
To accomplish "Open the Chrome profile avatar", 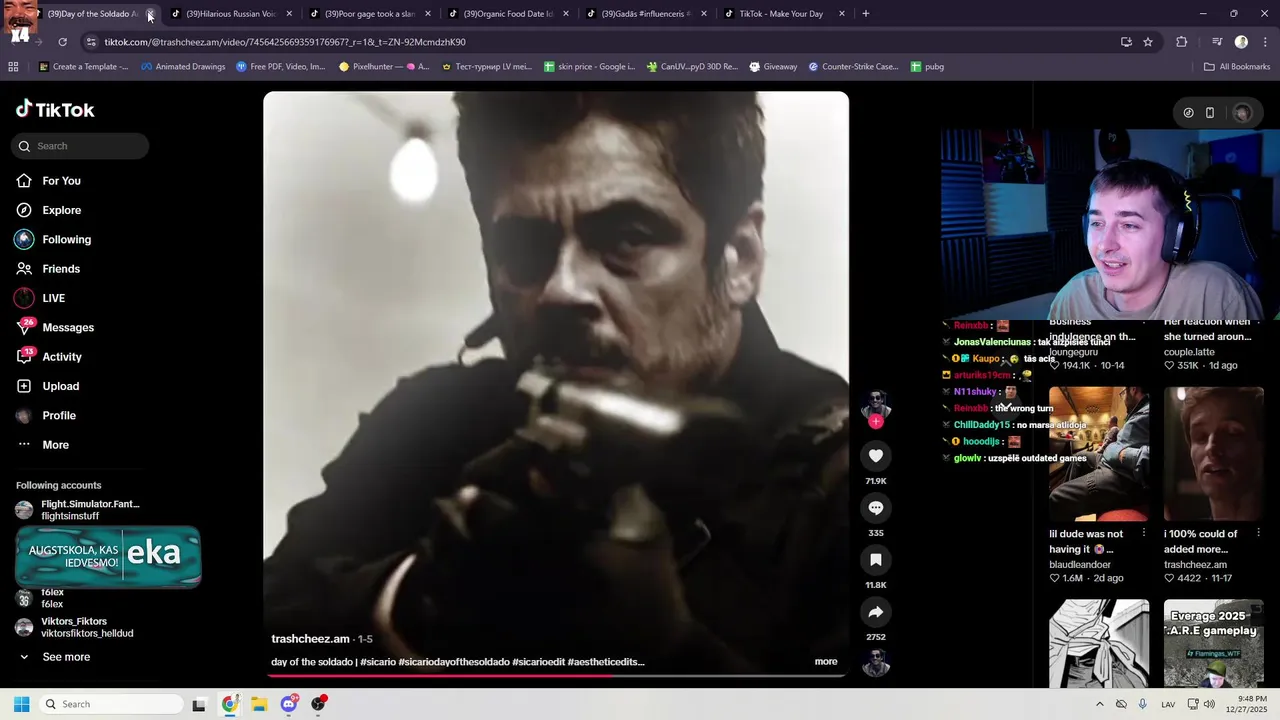I will click(x=1241, y=42).
